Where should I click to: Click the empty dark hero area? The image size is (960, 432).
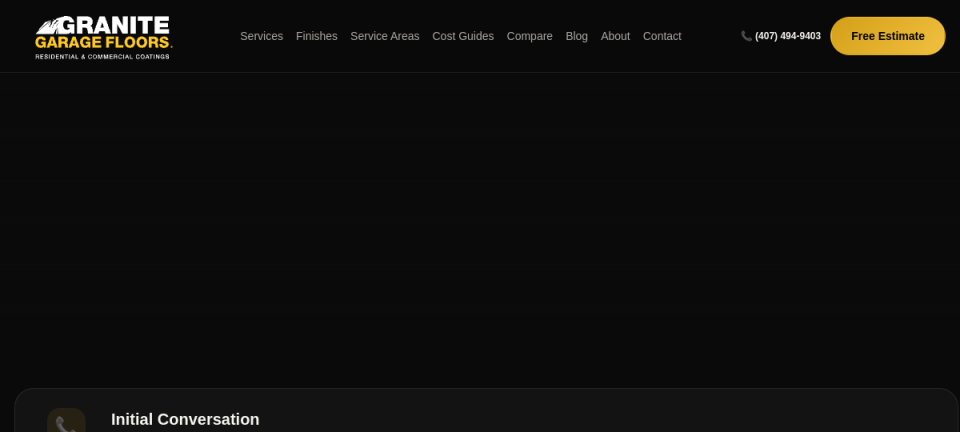coord(480,226)
